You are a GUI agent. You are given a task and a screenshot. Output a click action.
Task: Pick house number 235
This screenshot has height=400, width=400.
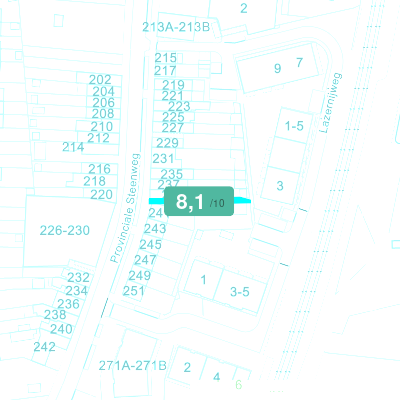172,174
